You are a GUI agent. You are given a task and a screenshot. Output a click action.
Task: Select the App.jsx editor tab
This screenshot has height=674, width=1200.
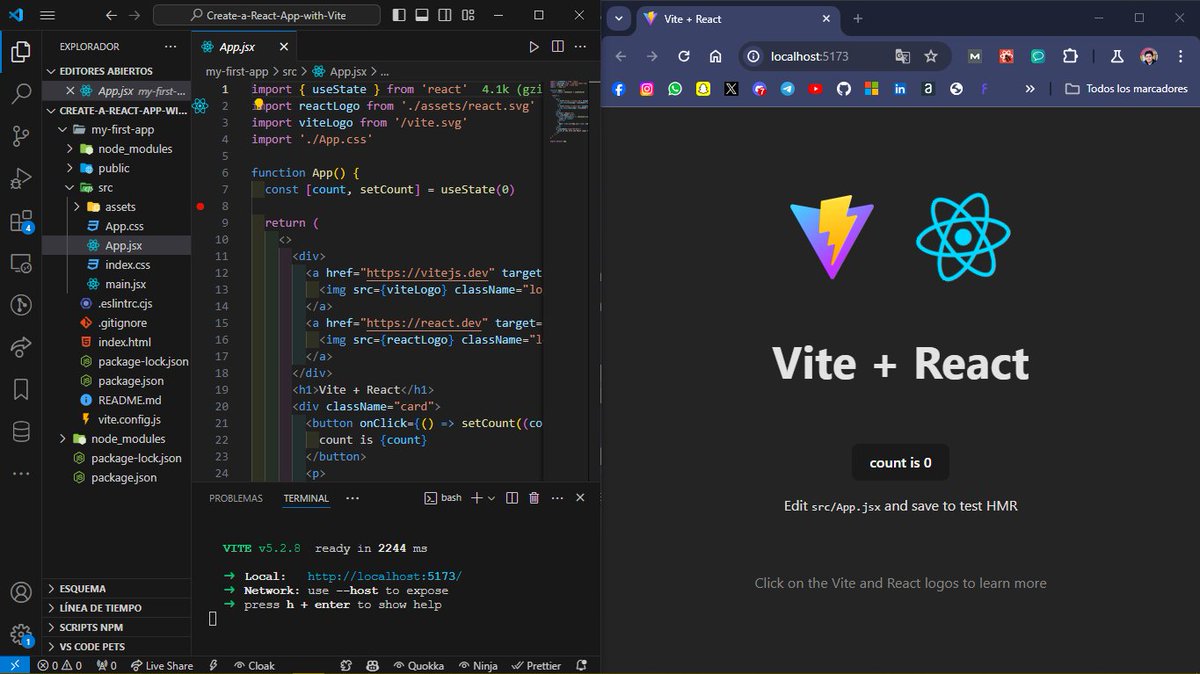[243, 47]
